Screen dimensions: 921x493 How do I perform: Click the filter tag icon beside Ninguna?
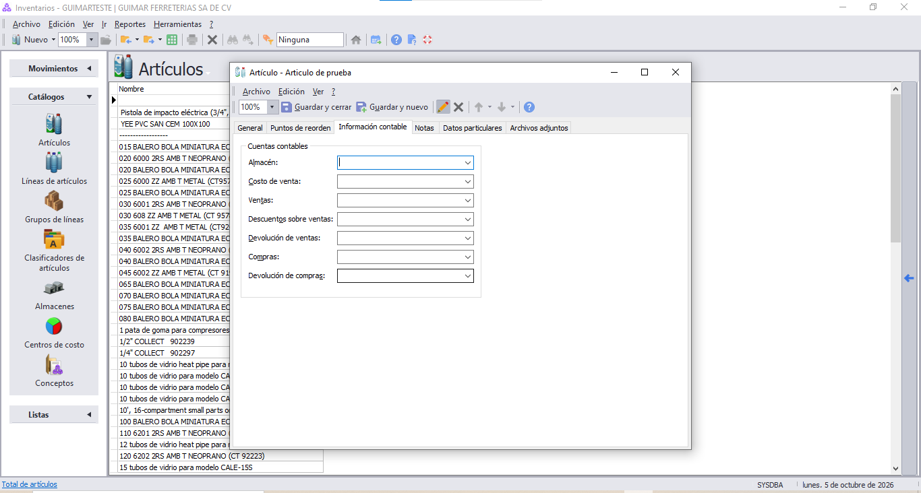point(268,40)
